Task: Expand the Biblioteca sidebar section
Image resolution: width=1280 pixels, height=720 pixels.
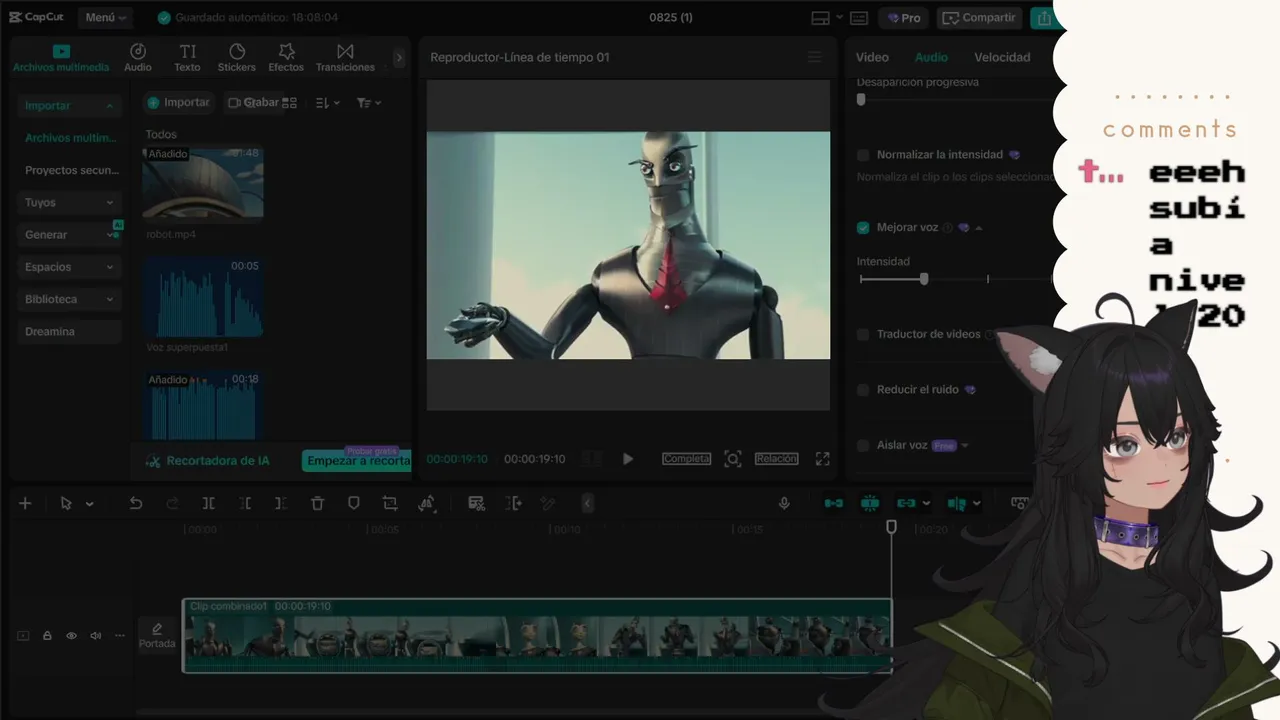Action: pos(69,299)
